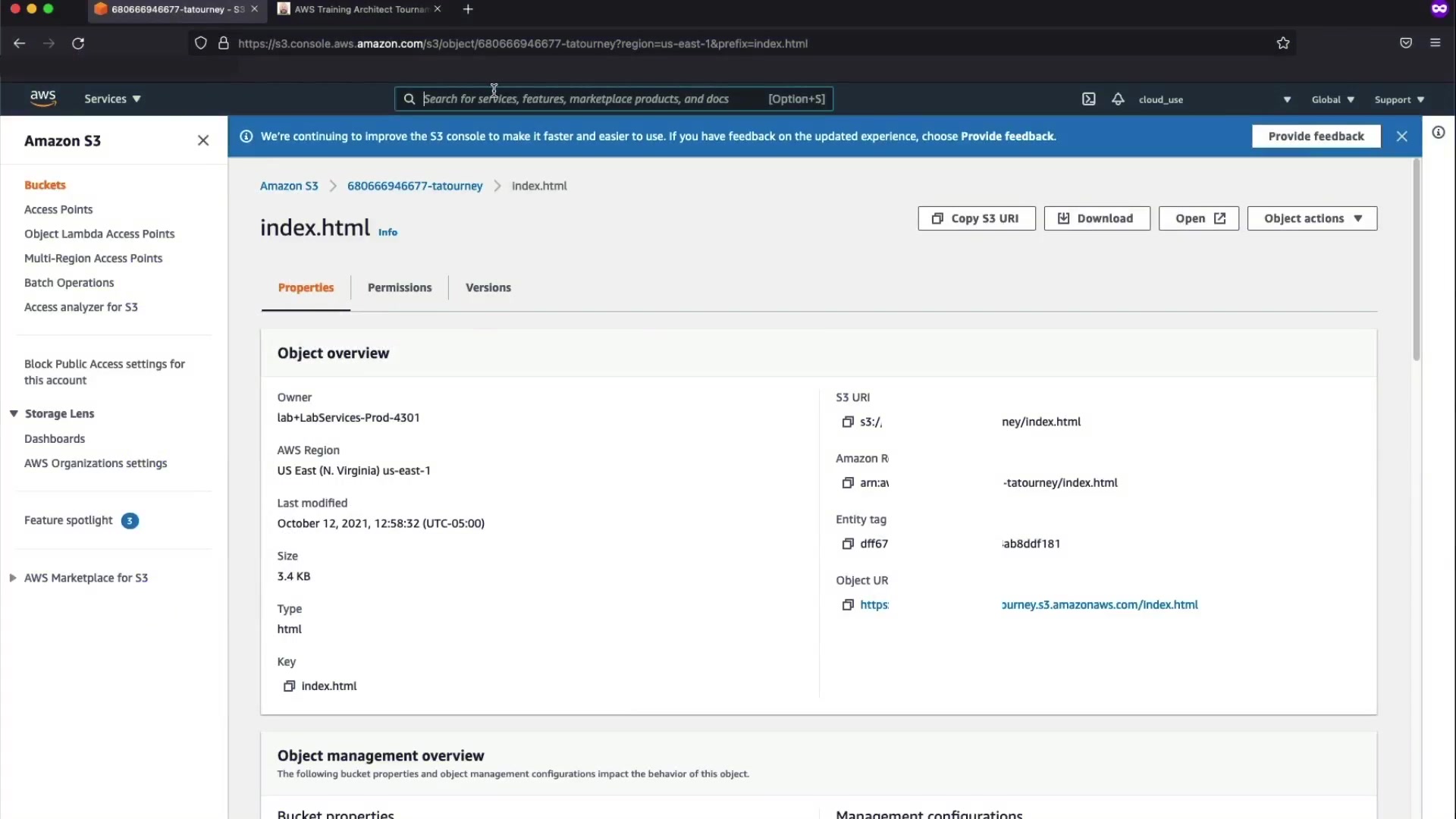Viewport: 1456px width, 819px height.
Task: Copy the Object URL icon
Action: 848,605
